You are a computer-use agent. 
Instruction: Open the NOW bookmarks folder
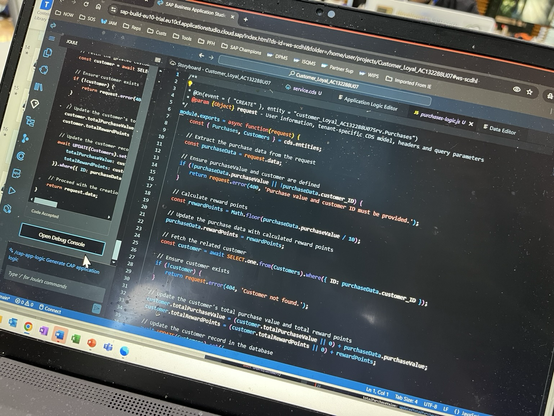(x=65, y=14)
